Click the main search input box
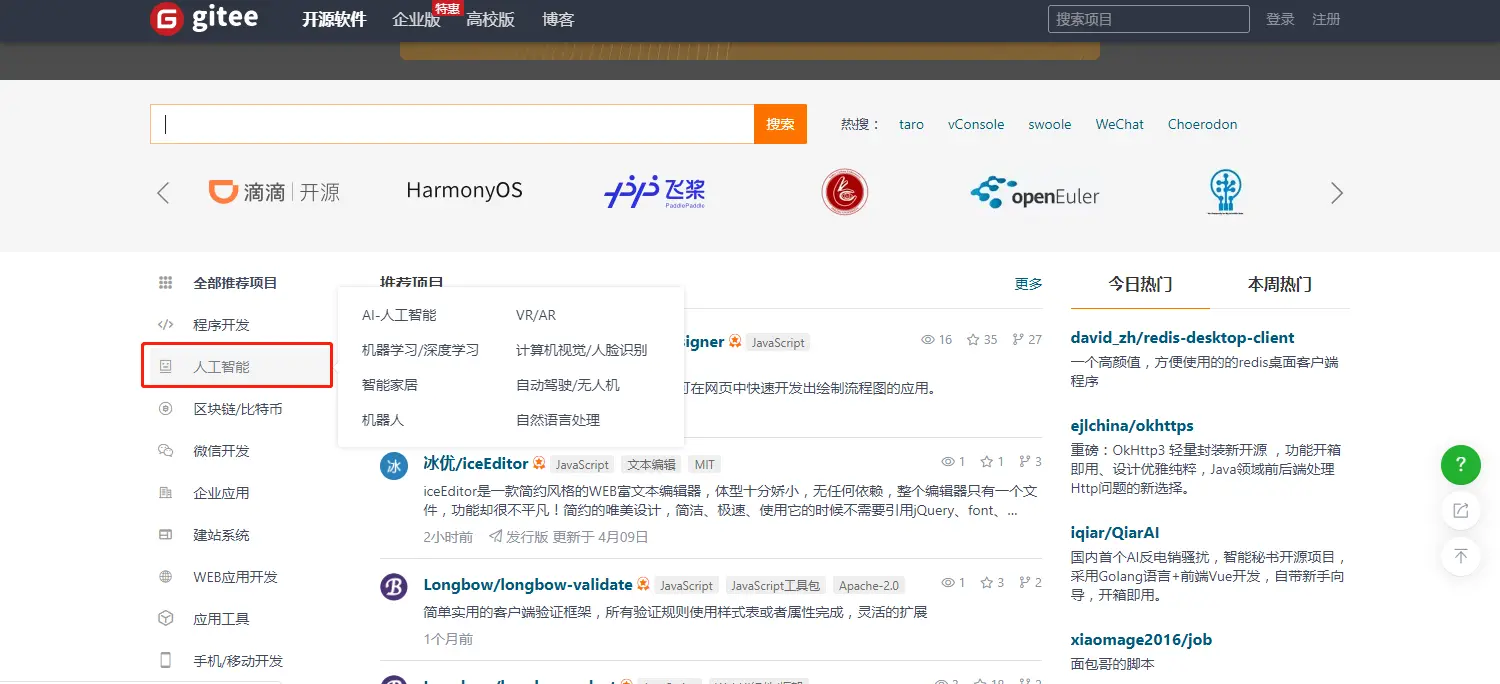 452,124
